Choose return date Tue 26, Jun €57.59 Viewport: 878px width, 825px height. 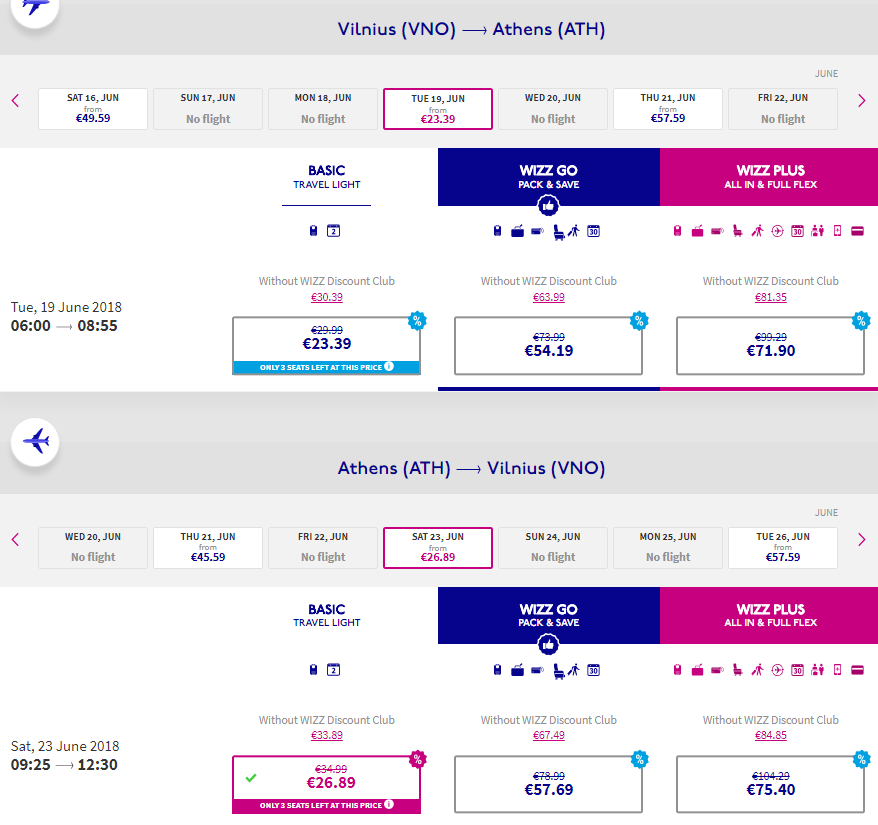pos(783,548)
